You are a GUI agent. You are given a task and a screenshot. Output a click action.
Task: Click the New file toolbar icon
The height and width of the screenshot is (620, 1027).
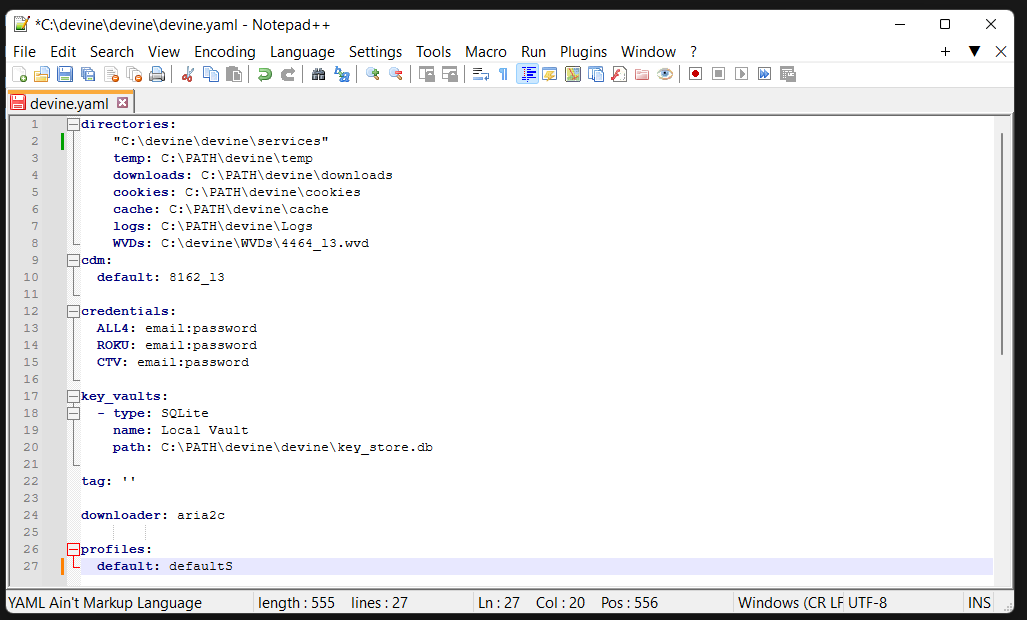[x=20, y=74]
